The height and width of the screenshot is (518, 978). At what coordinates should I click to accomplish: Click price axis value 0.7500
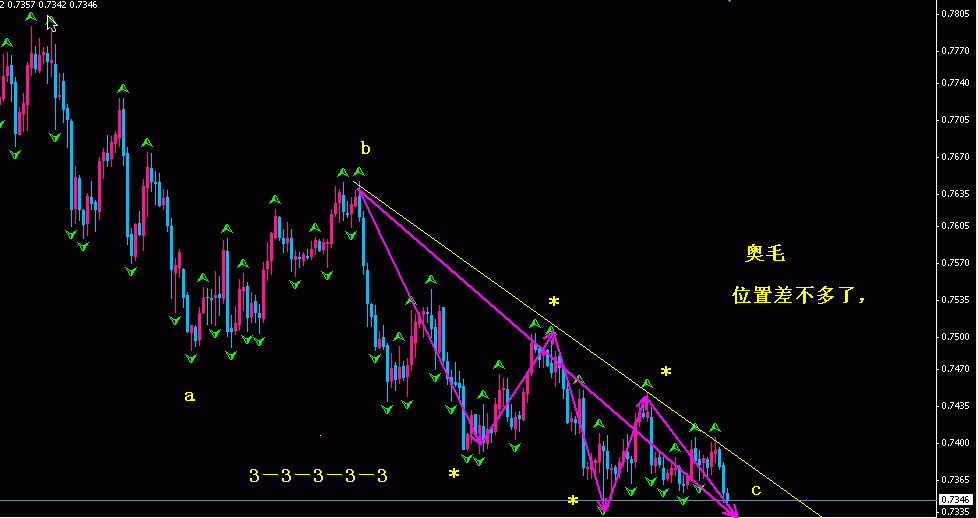click(956, 337)
